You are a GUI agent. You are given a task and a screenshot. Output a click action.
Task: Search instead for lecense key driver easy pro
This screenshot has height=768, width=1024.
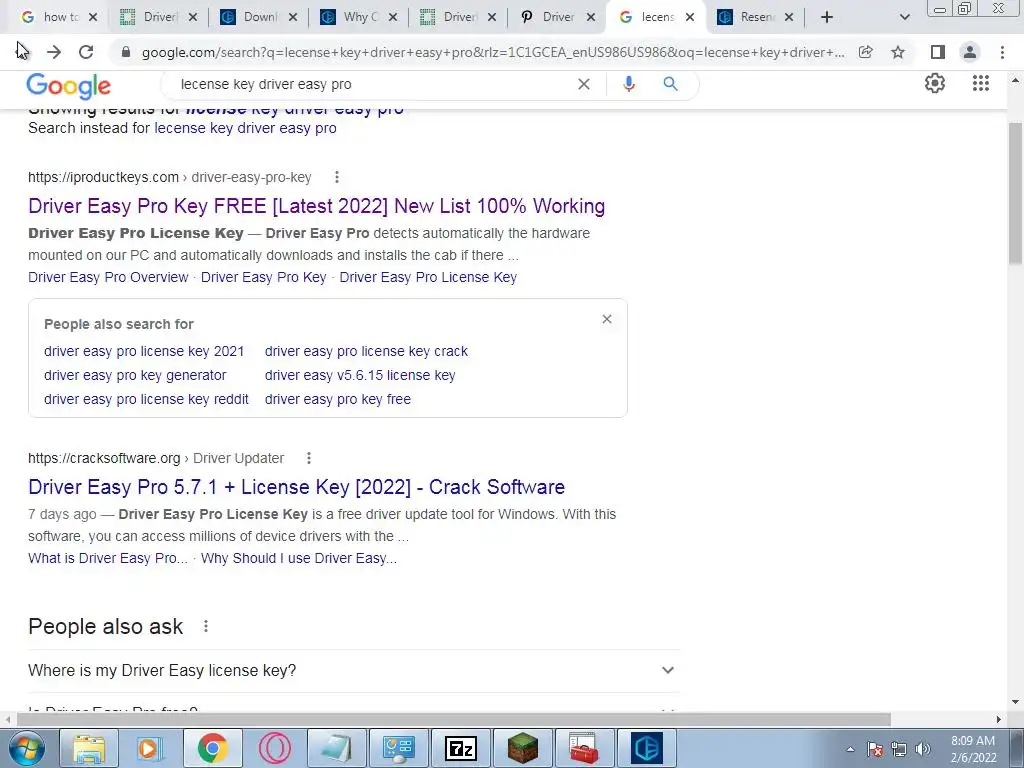246,128
